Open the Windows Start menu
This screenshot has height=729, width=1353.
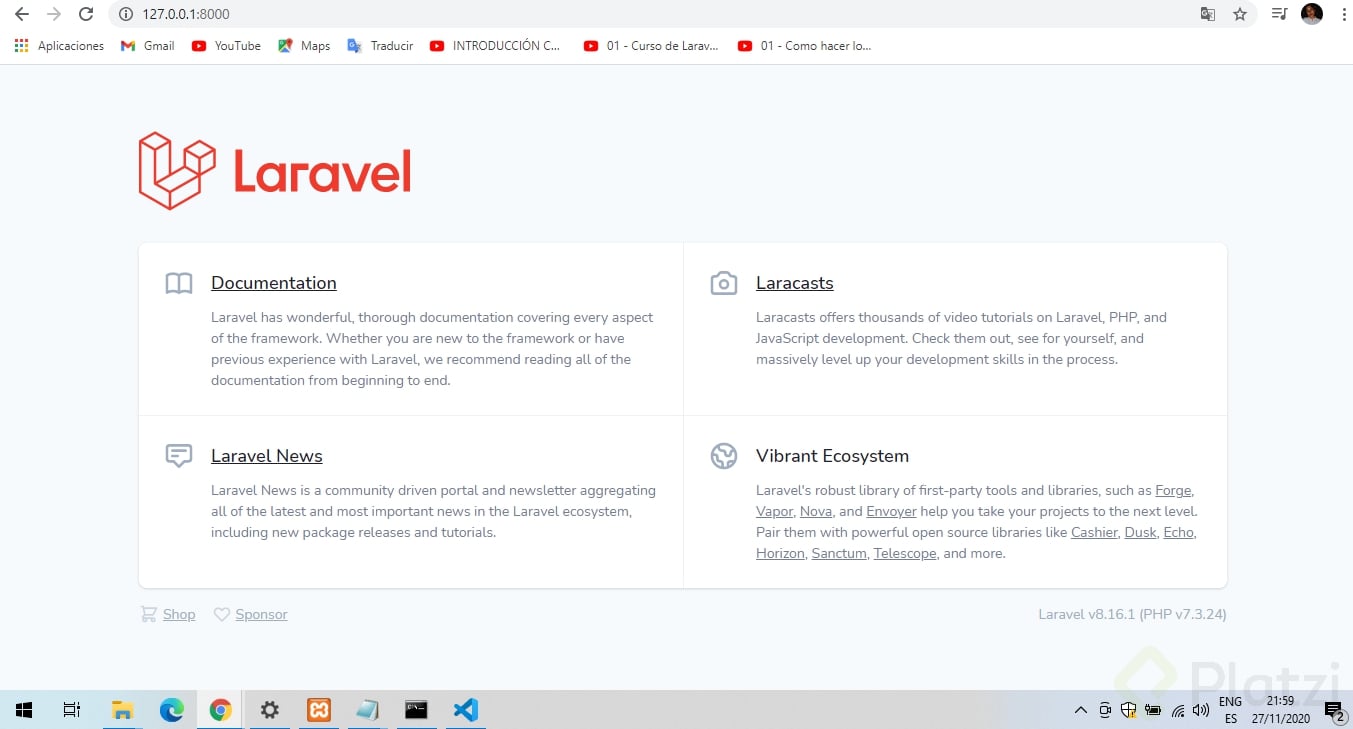(23, 710)
